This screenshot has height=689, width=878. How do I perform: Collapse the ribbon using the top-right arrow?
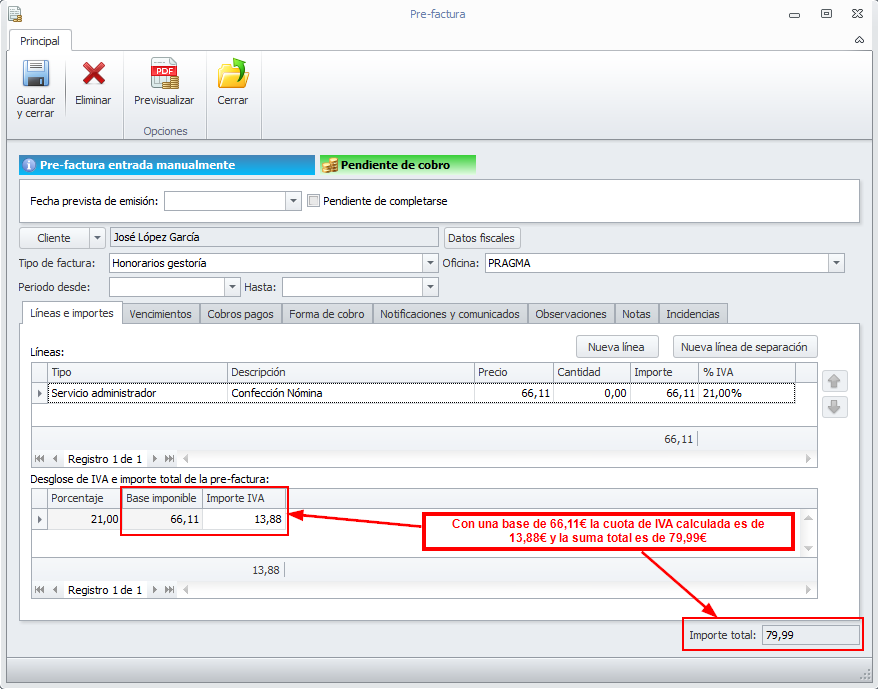pyautogui.click(x=860, y=40)
